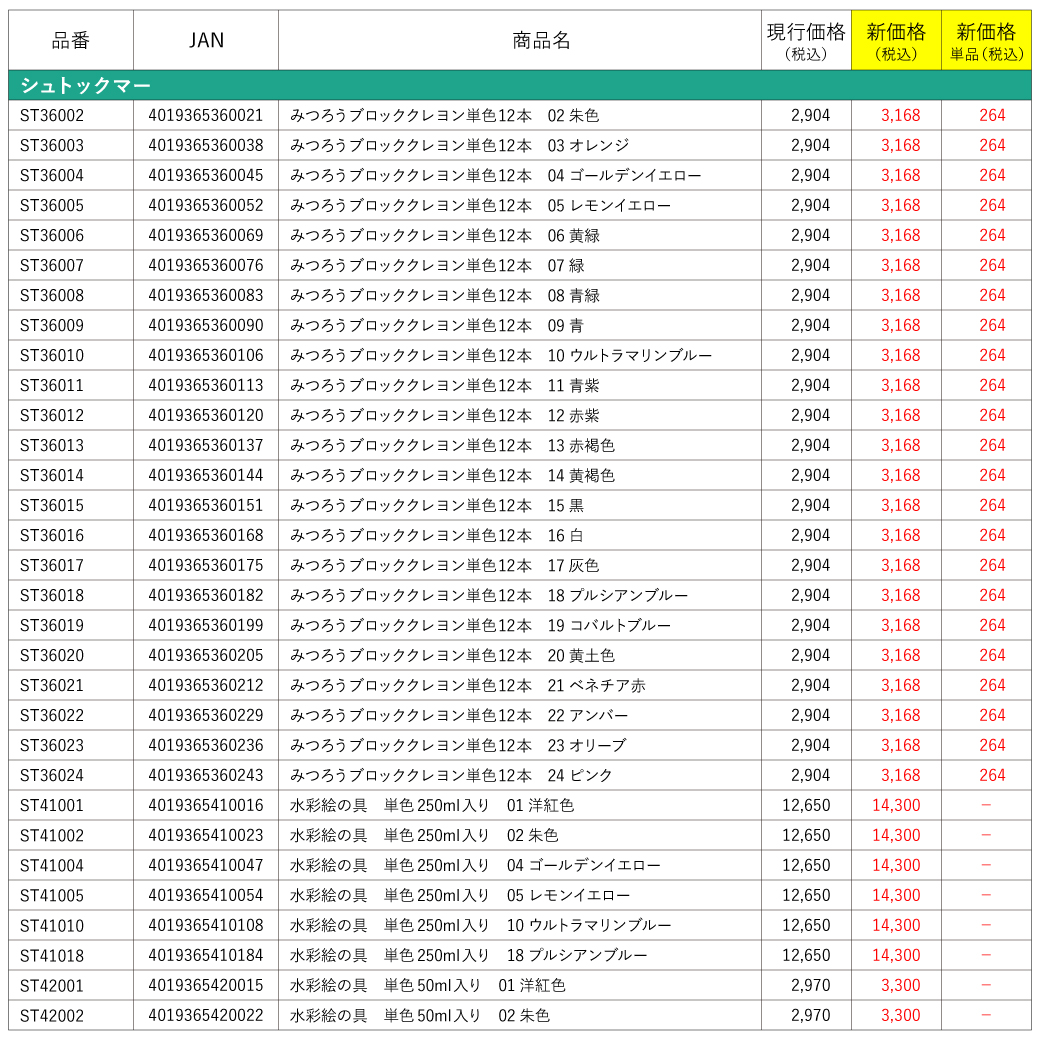Select the 品番 column header

coord(70,40)
